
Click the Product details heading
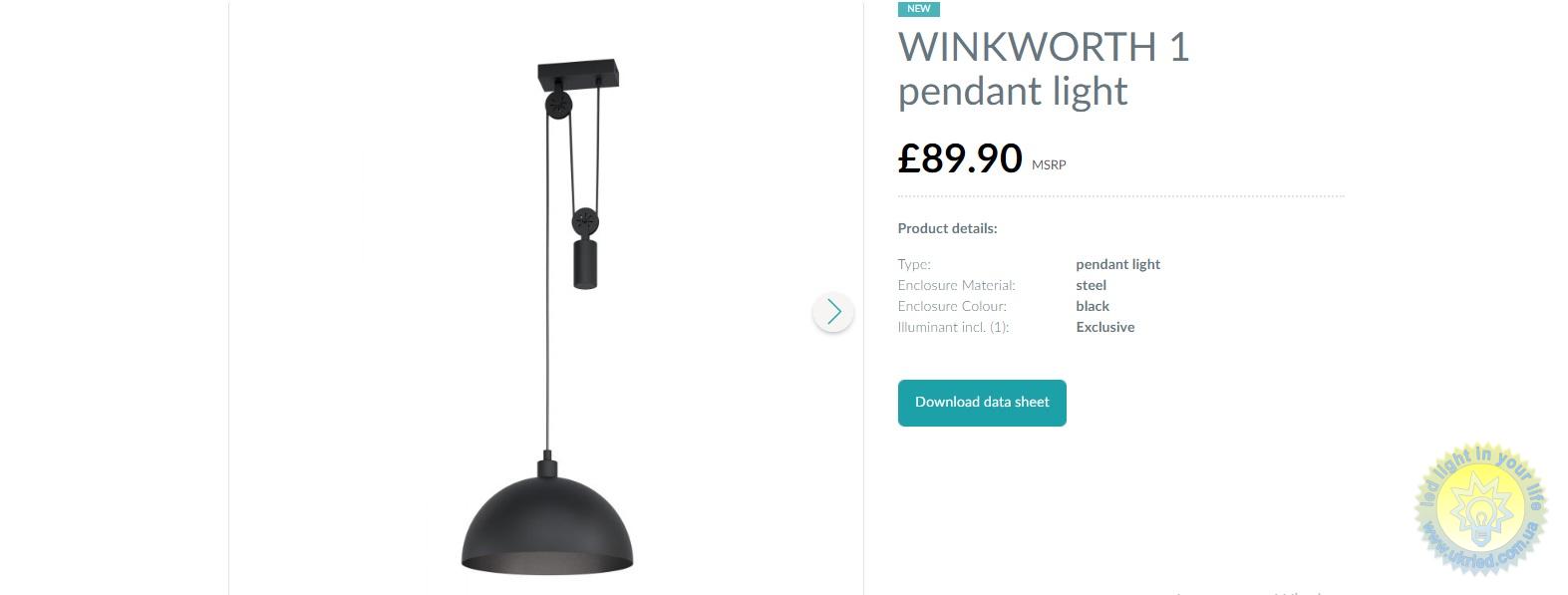pyautogui.click(x=947, y=228)
